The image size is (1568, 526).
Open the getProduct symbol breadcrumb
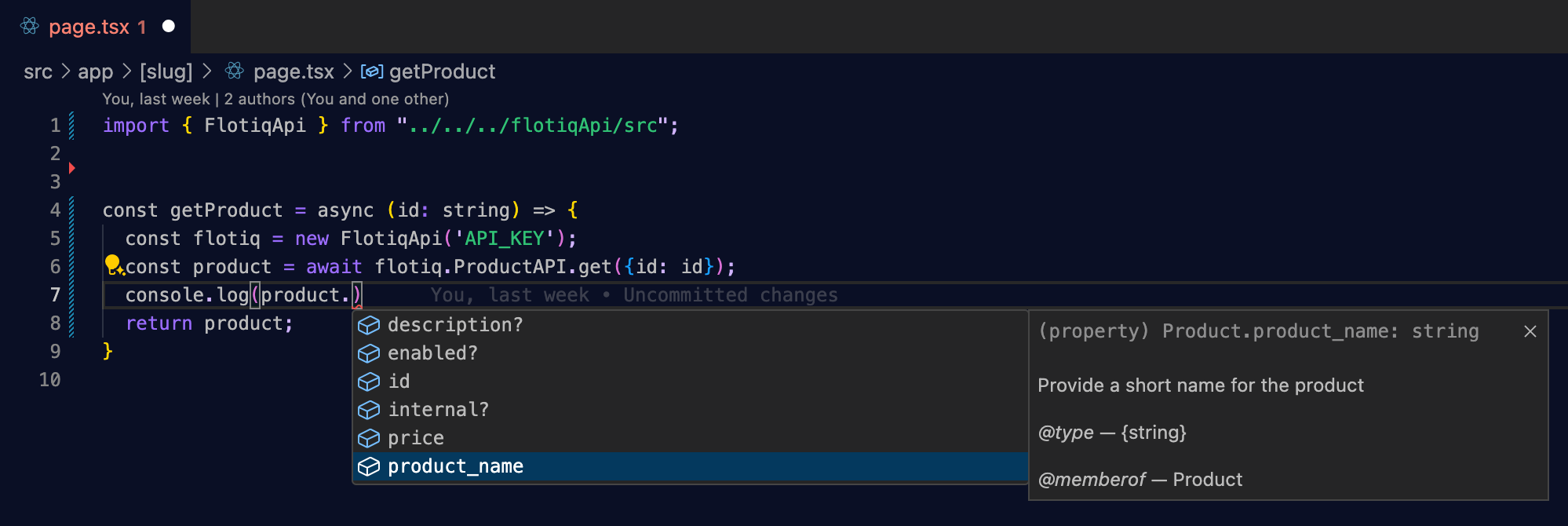[x=442, y=71]
